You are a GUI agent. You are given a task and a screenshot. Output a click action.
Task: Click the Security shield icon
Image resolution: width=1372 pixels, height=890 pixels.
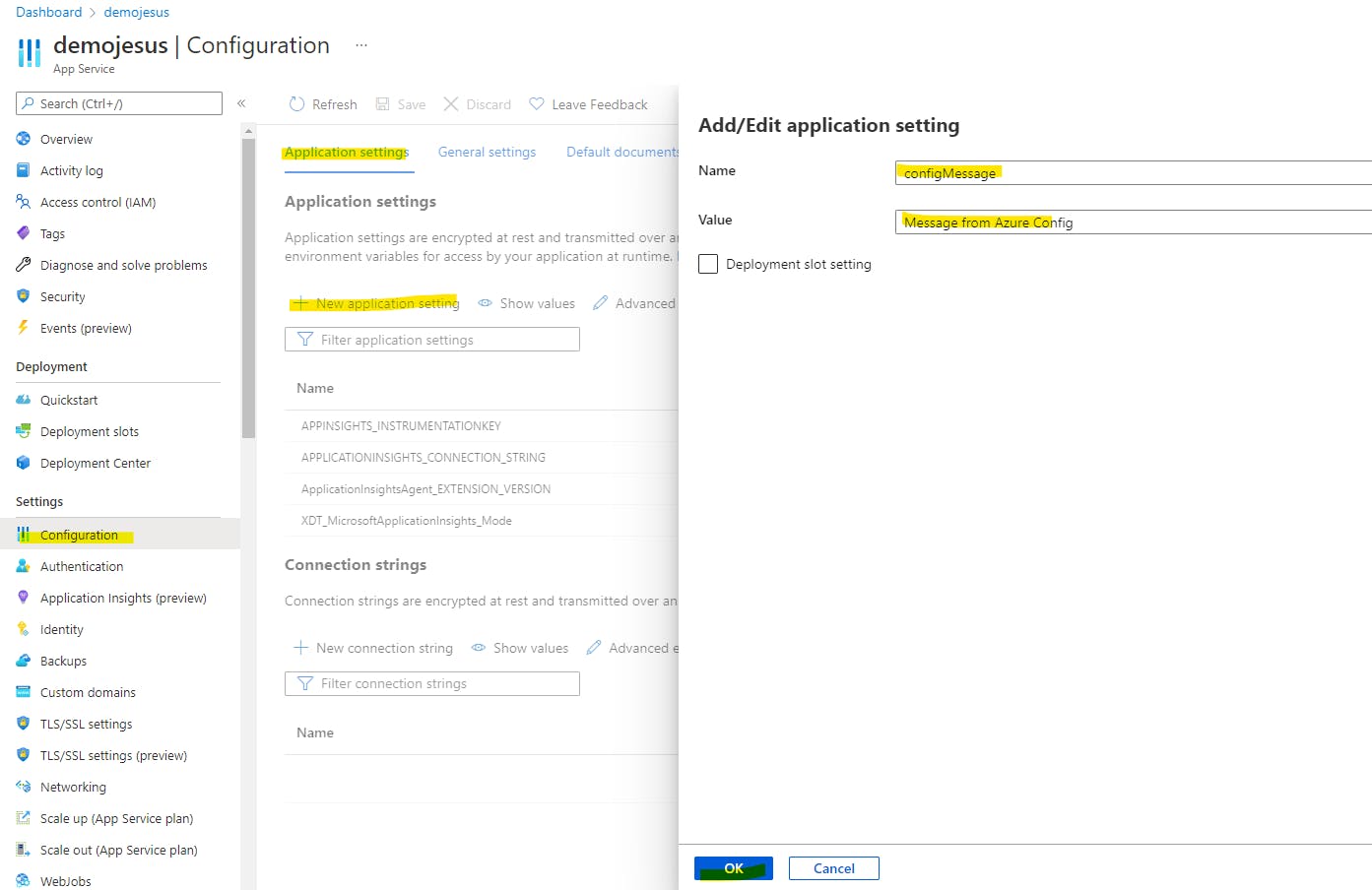pos(24,296)
